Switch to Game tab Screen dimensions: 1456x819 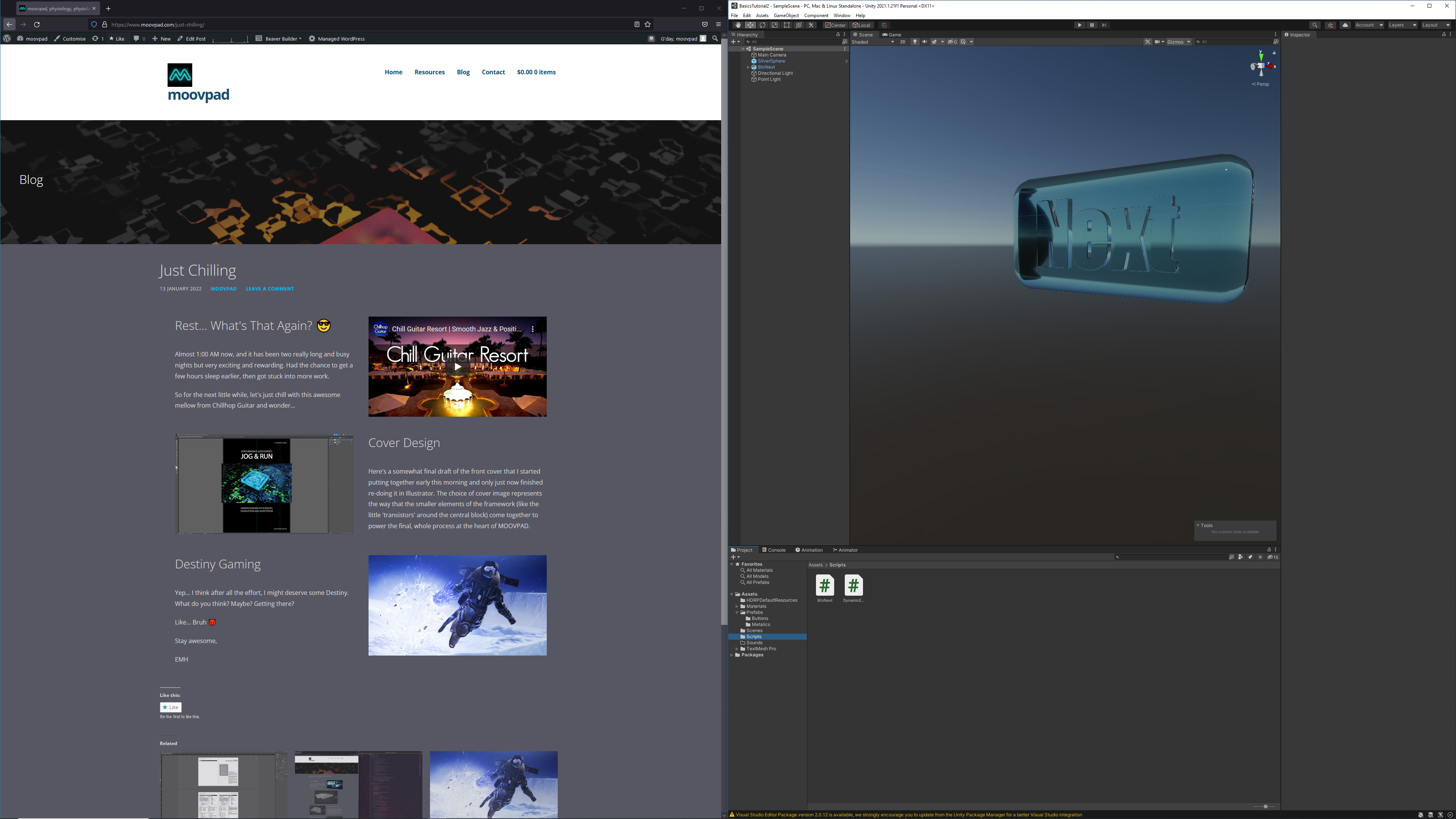click(892, 35)
